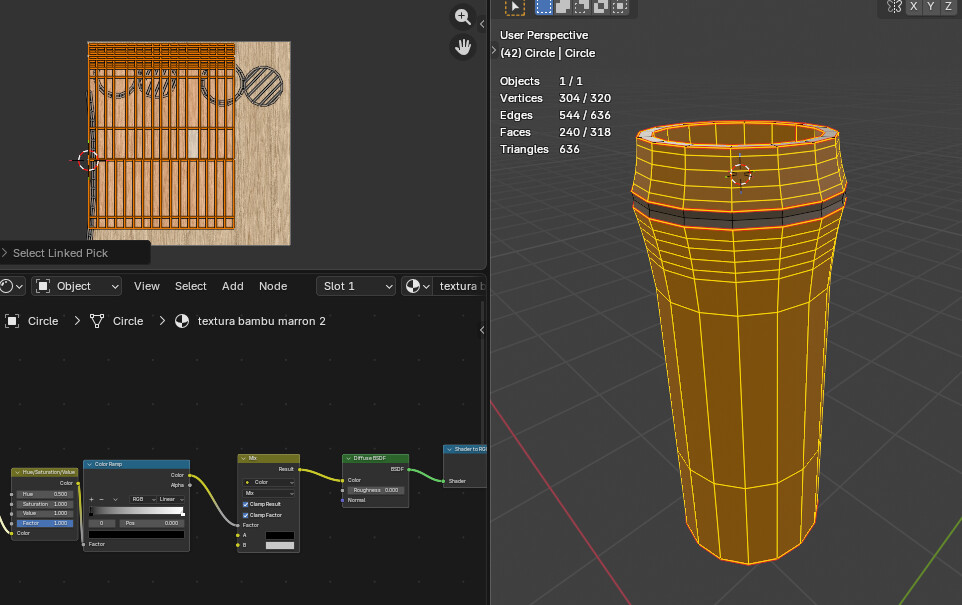Click the Mix node B color swatch
This screenshot has height=605, width=962.
click(280, 545)
